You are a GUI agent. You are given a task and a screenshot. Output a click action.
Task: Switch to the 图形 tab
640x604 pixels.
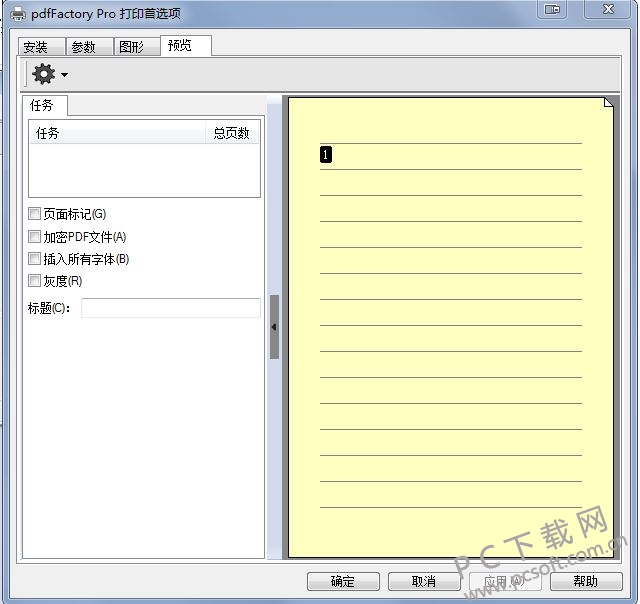tap(137, 47)
